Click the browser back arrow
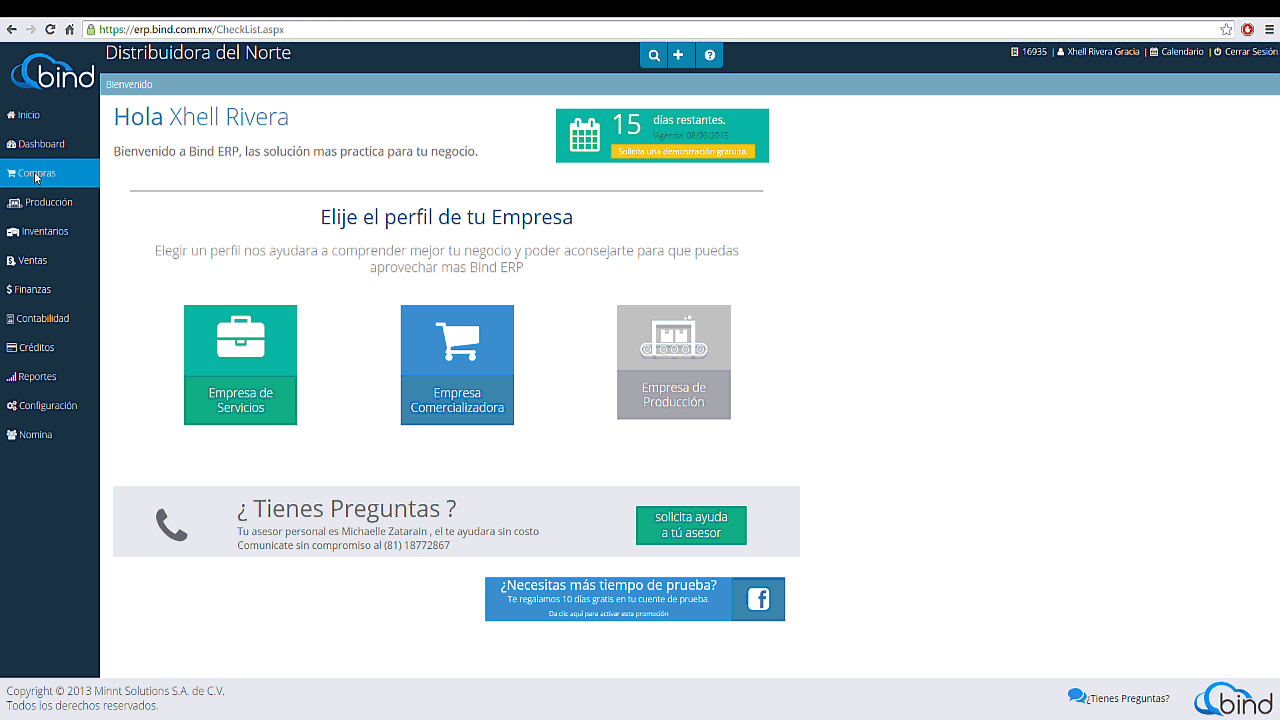Viewport: 1280px width, 720px height. click(x=12, y=29)
